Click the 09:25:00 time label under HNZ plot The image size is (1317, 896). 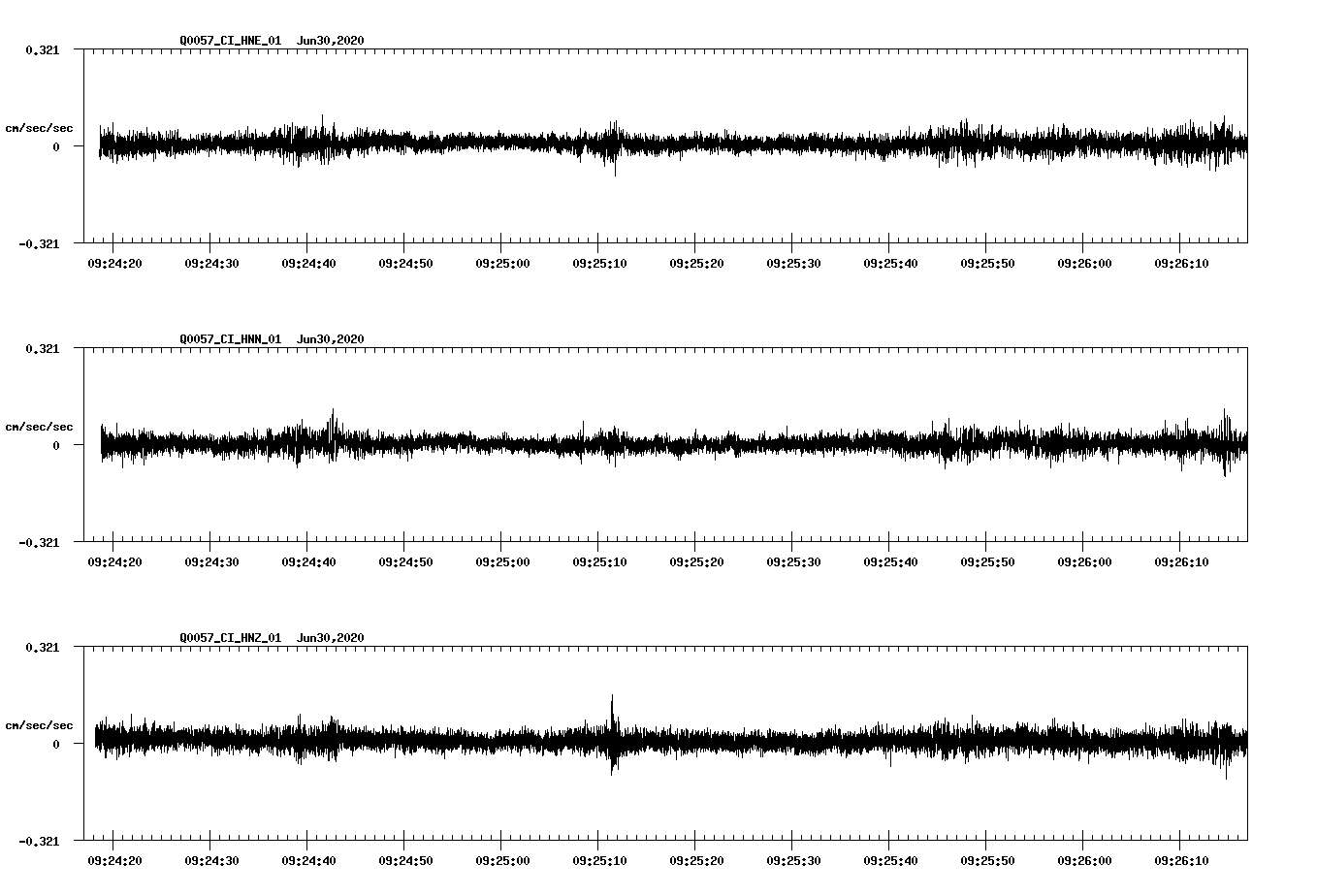click(x=502, y=861)
